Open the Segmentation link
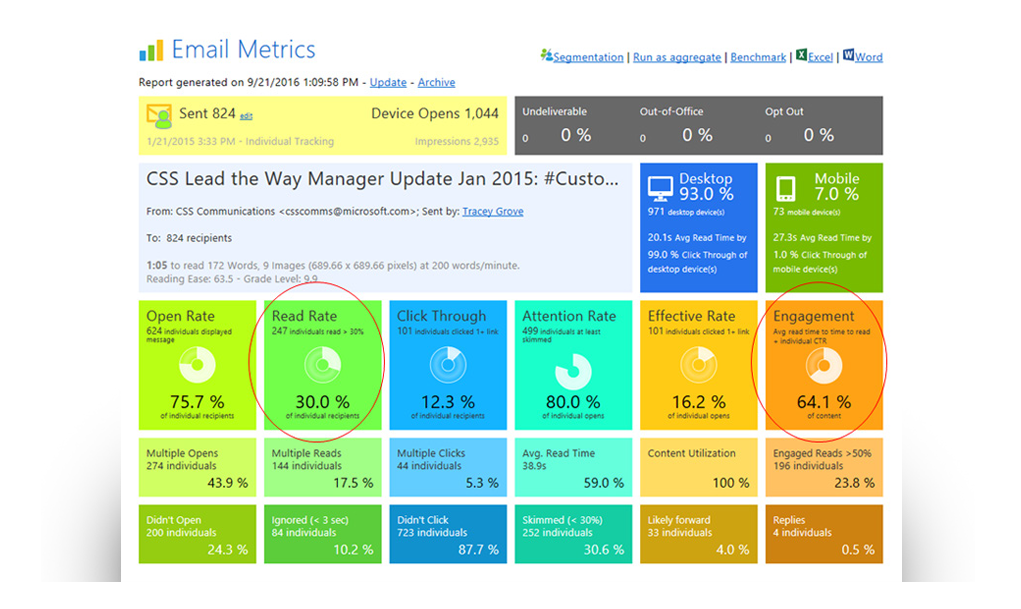Viewport: 1021px width, 609px height. pyautogui.click(x=589, y=58)
